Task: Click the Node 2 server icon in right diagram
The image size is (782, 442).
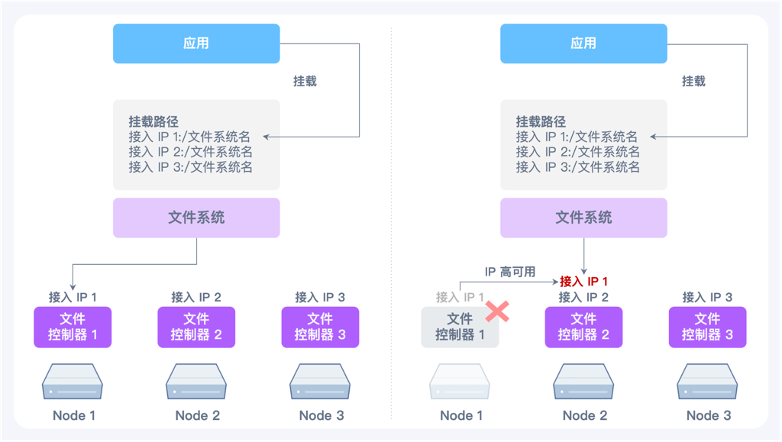Action: (583, 382)
